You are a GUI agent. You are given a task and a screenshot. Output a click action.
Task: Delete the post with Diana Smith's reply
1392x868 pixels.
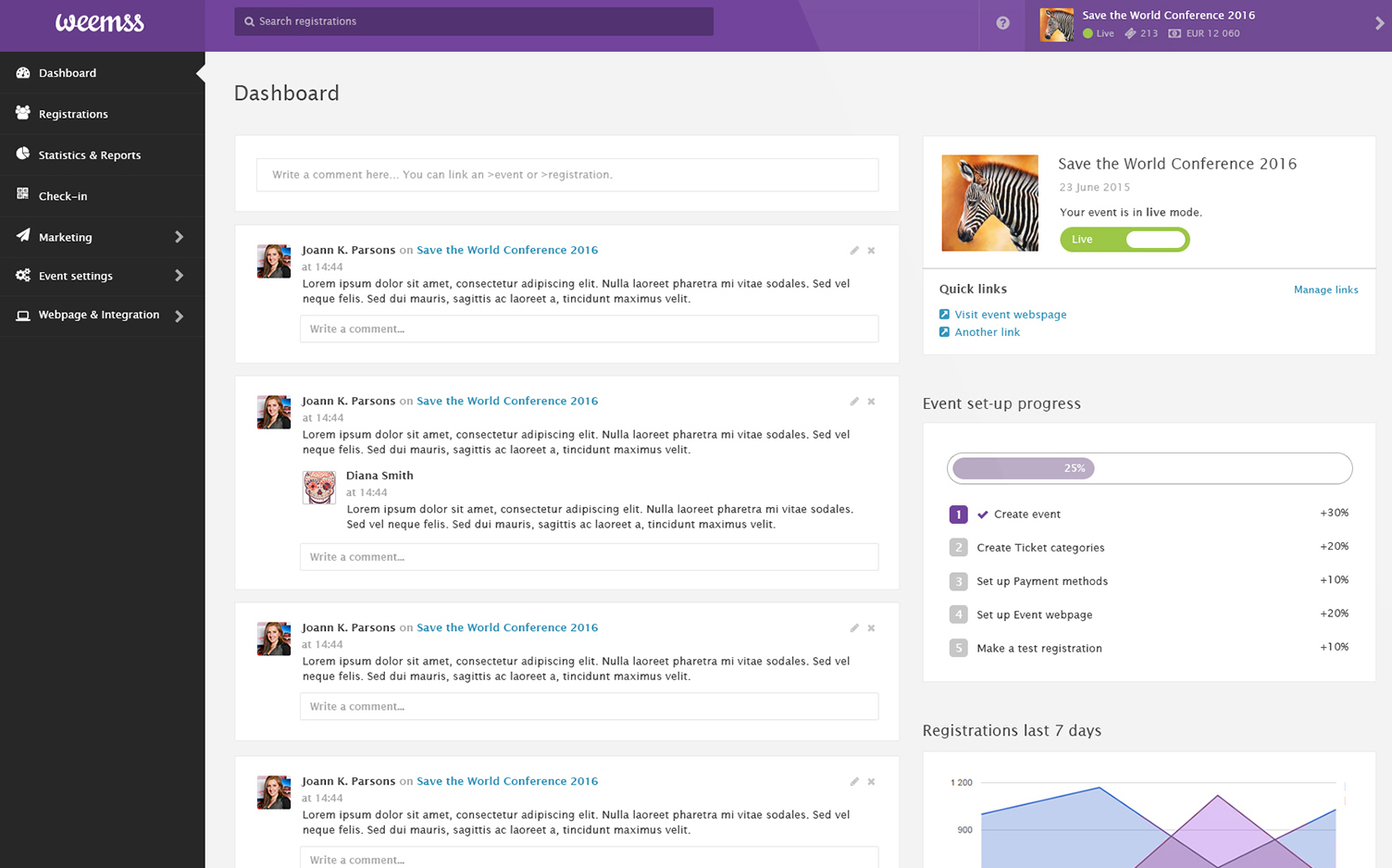click(871, 402)
